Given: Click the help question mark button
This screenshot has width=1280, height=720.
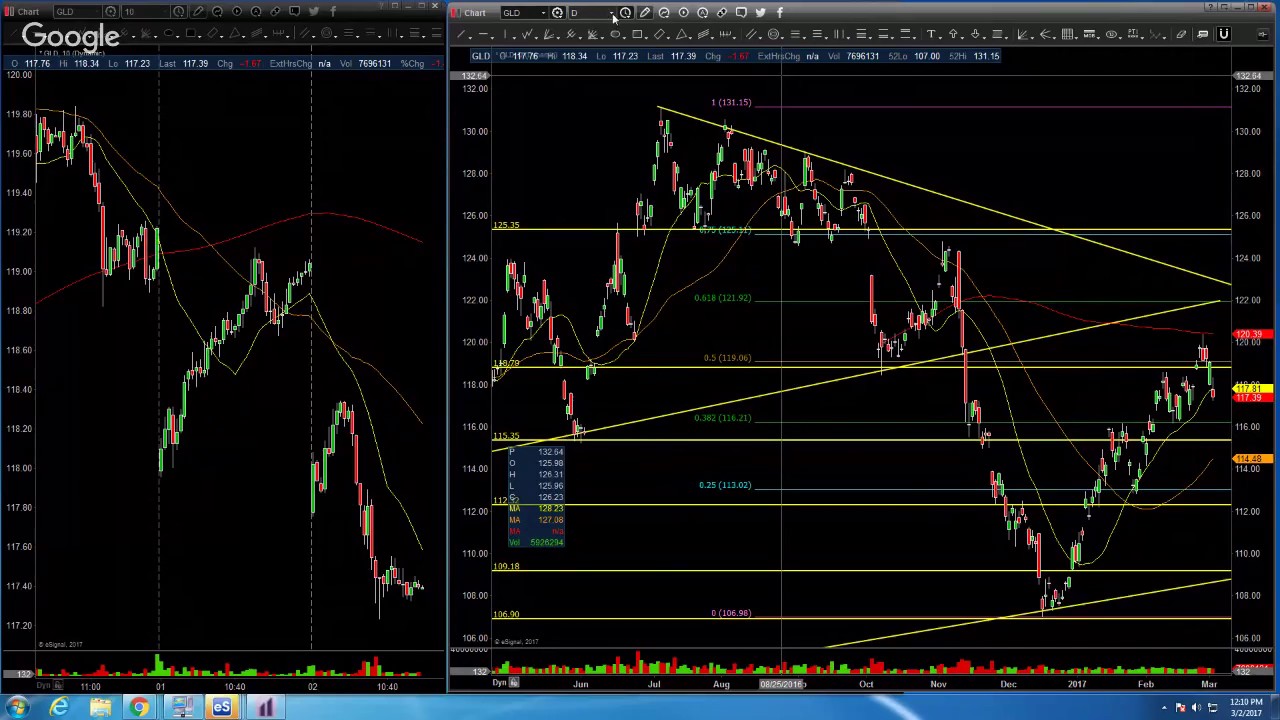Looking at the screenshot, I should coord(1210,7).
